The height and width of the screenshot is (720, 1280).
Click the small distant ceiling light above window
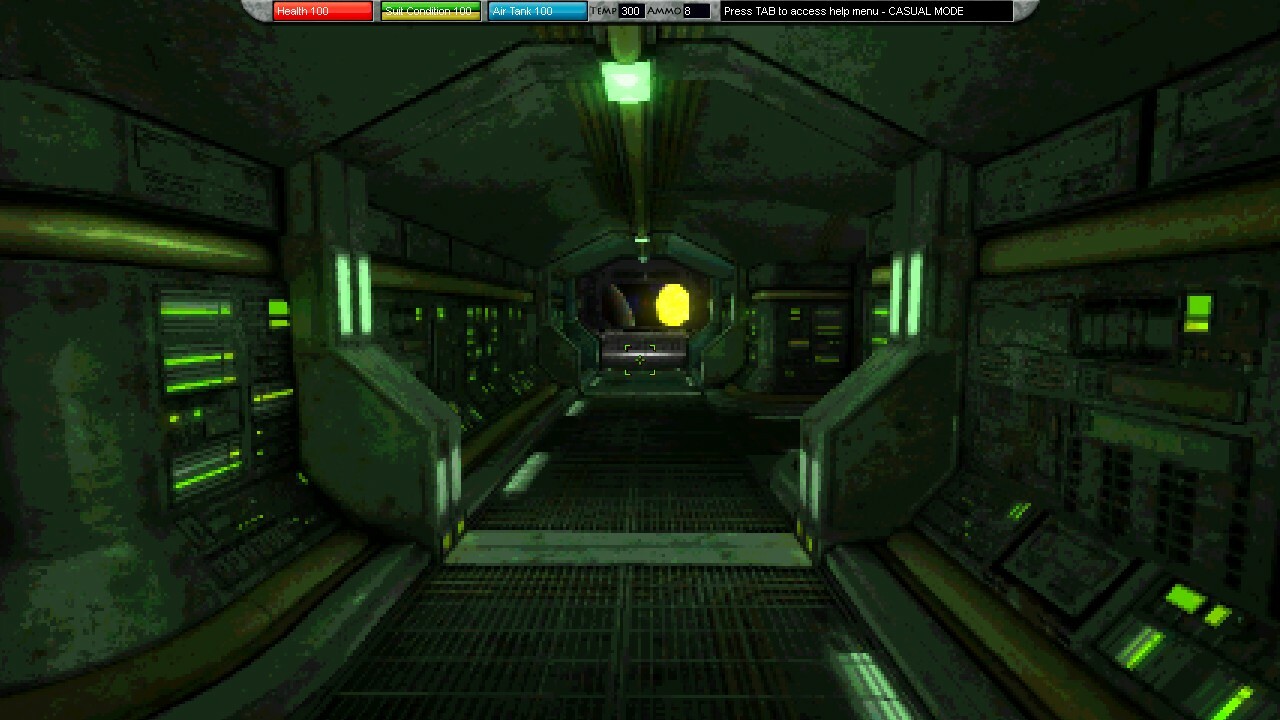click(642, 240)
